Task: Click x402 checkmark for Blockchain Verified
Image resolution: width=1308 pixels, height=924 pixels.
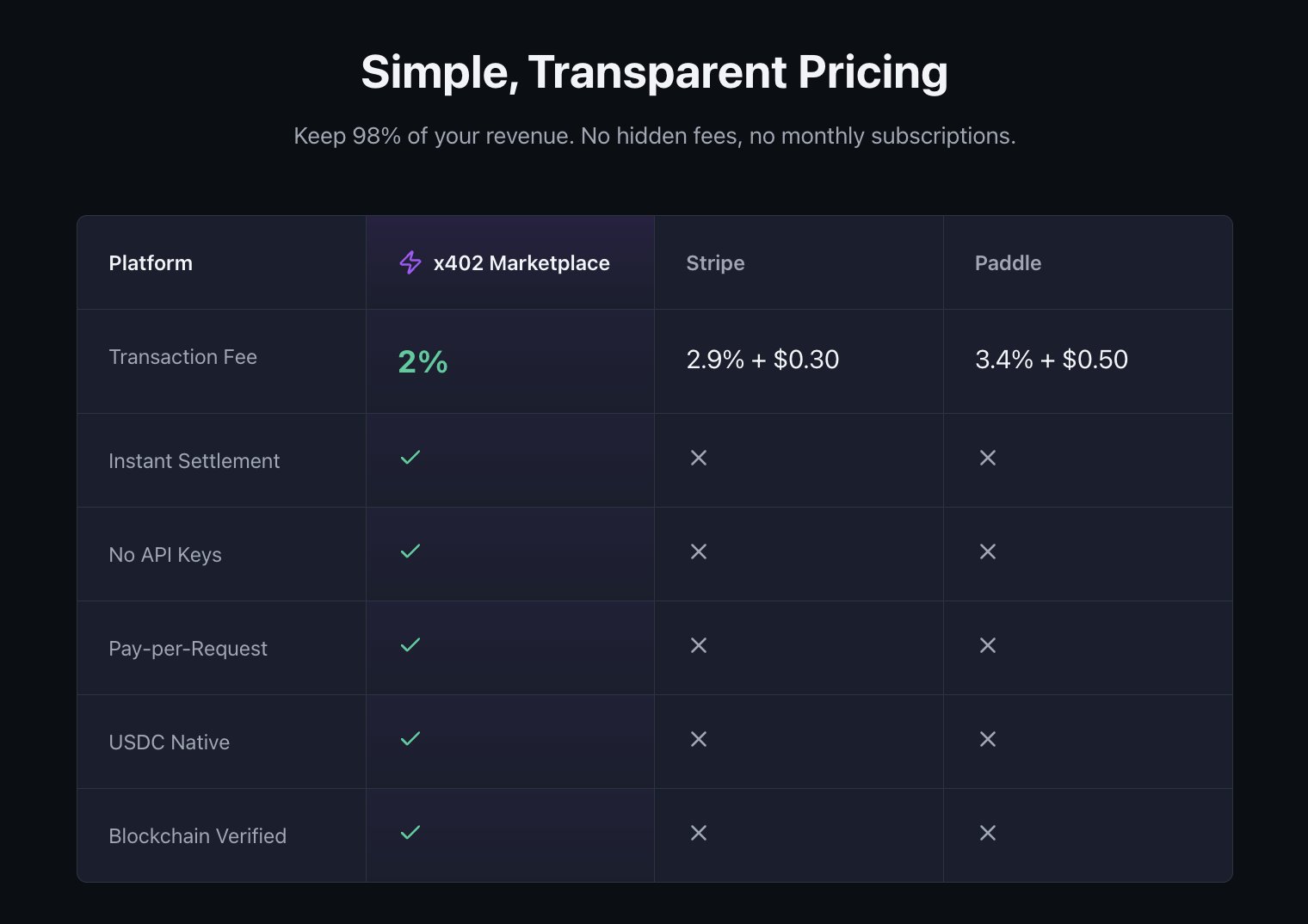Action: 410,833
